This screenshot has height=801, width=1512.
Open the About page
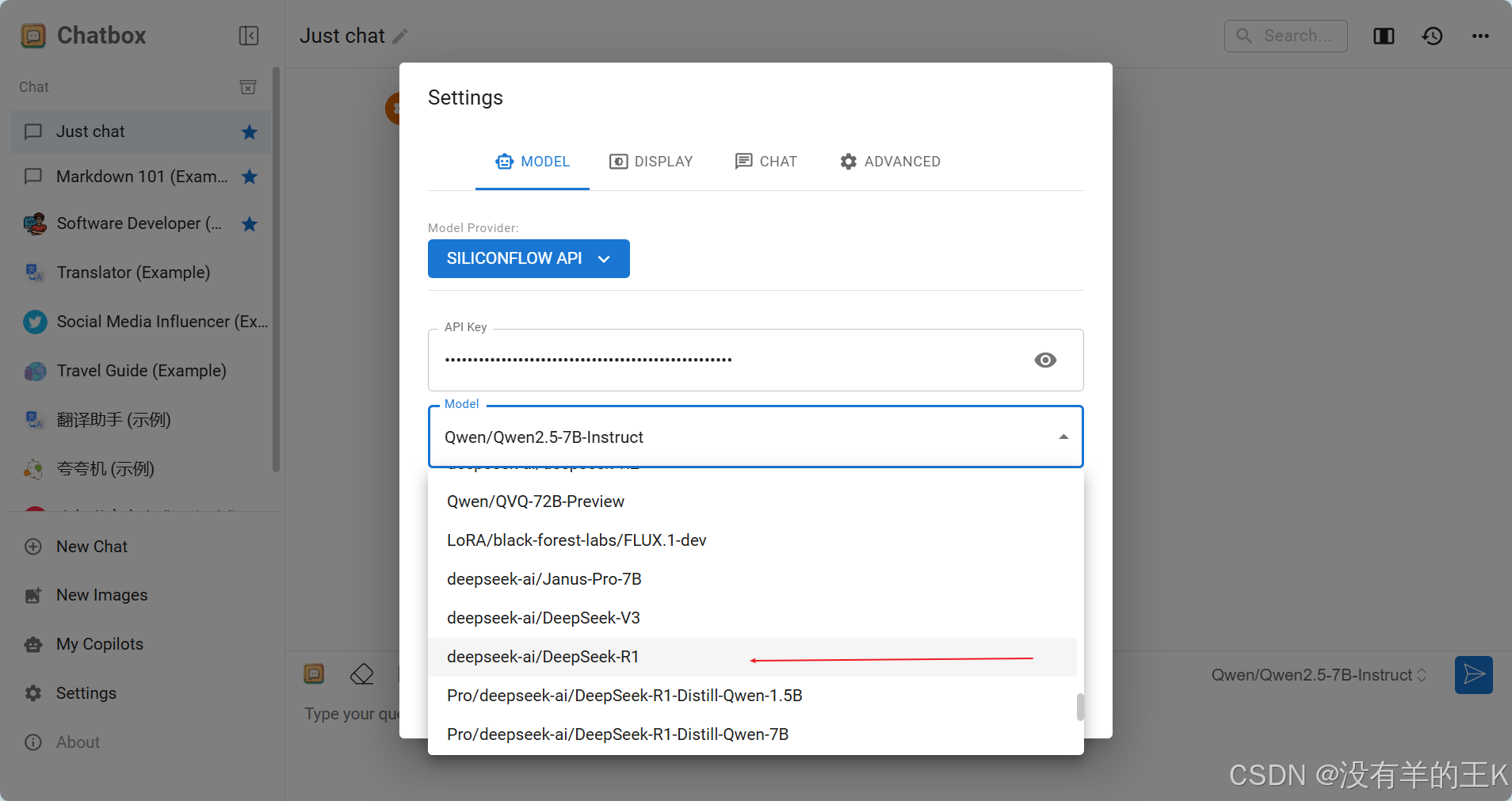click(x=141, y=742)
